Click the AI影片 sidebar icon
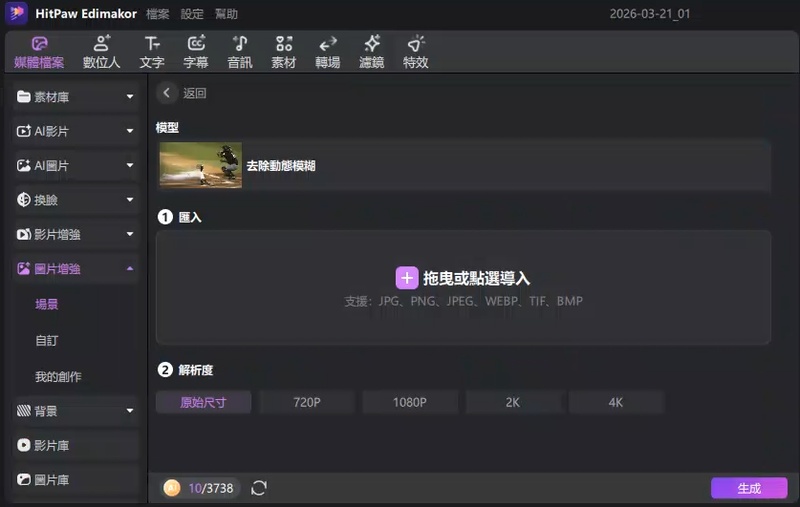The width and height of the screenshot is (800, 507). click(23, 131)
